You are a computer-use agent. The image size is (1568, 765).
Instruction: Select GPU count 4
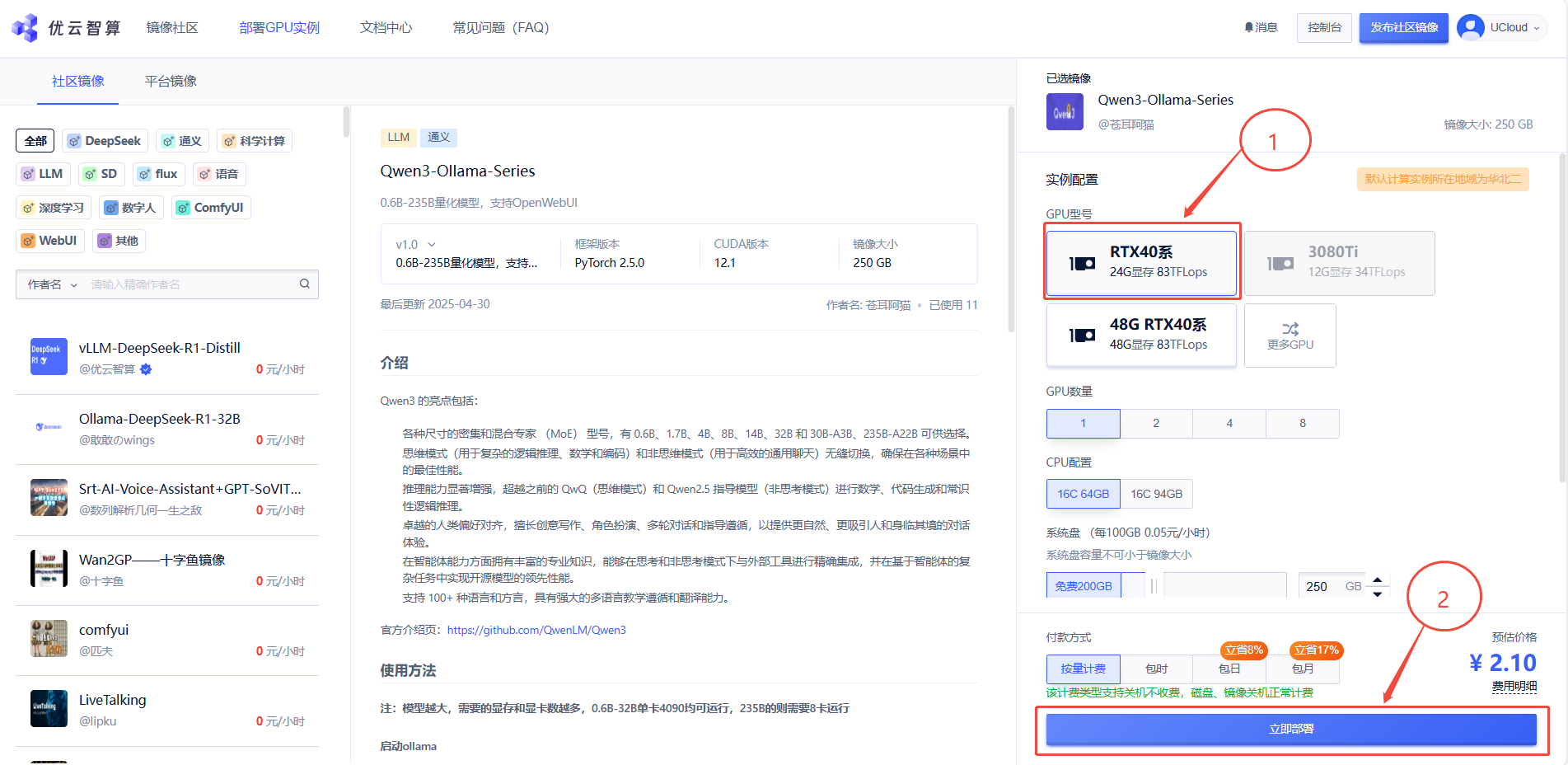pyautogui.click(x=1229, y=423)
